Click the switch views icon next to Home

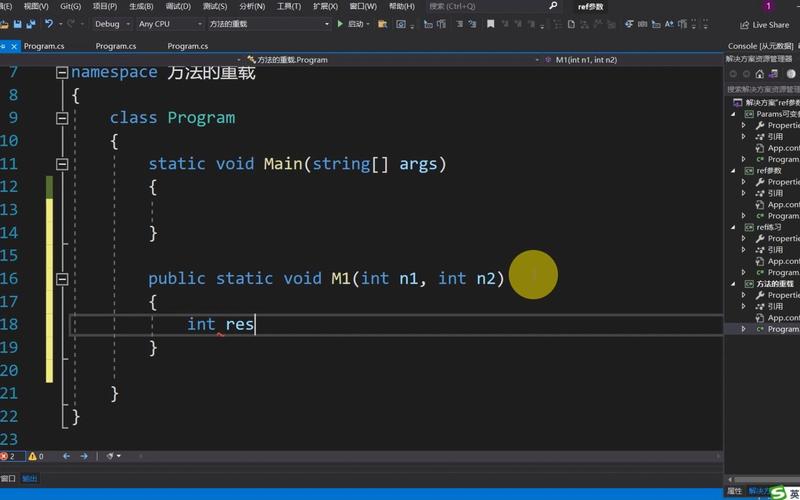[x=773, y=74]
